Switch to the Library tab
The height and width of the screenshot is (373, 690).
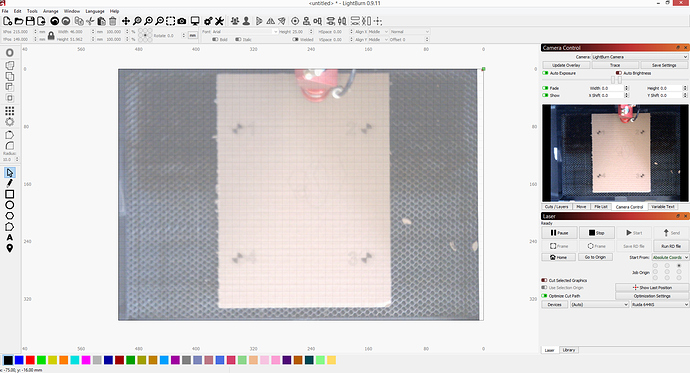[x=569, y=350]
